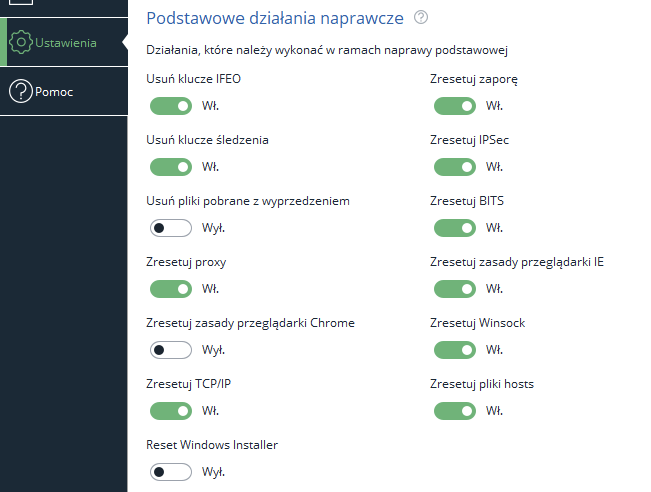Turn off Usuń klucze śledzenia

pyautogui.click(x=170, y=166)
